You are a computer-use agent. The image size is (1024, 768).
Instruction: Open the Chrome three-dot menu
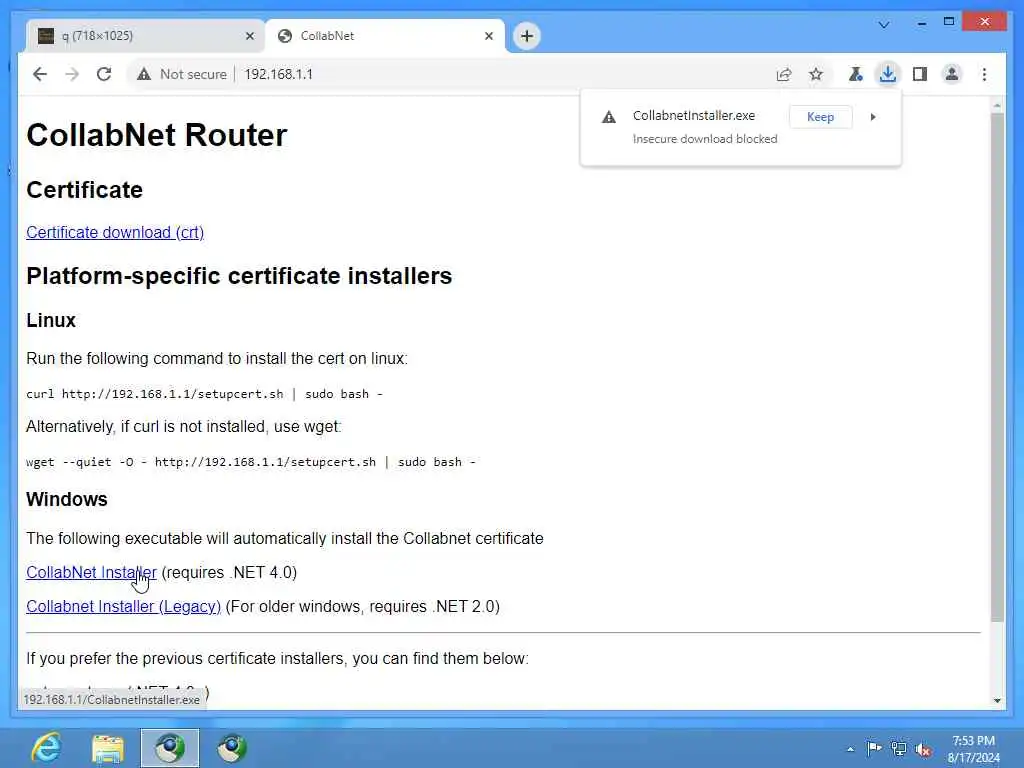point(984,74)
